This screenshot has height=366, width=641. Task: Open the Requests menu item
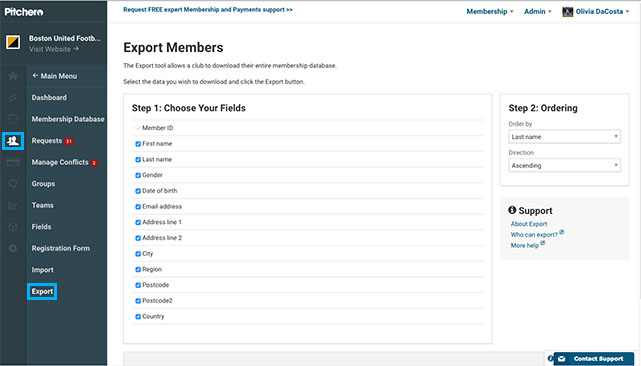pos(47,141)
